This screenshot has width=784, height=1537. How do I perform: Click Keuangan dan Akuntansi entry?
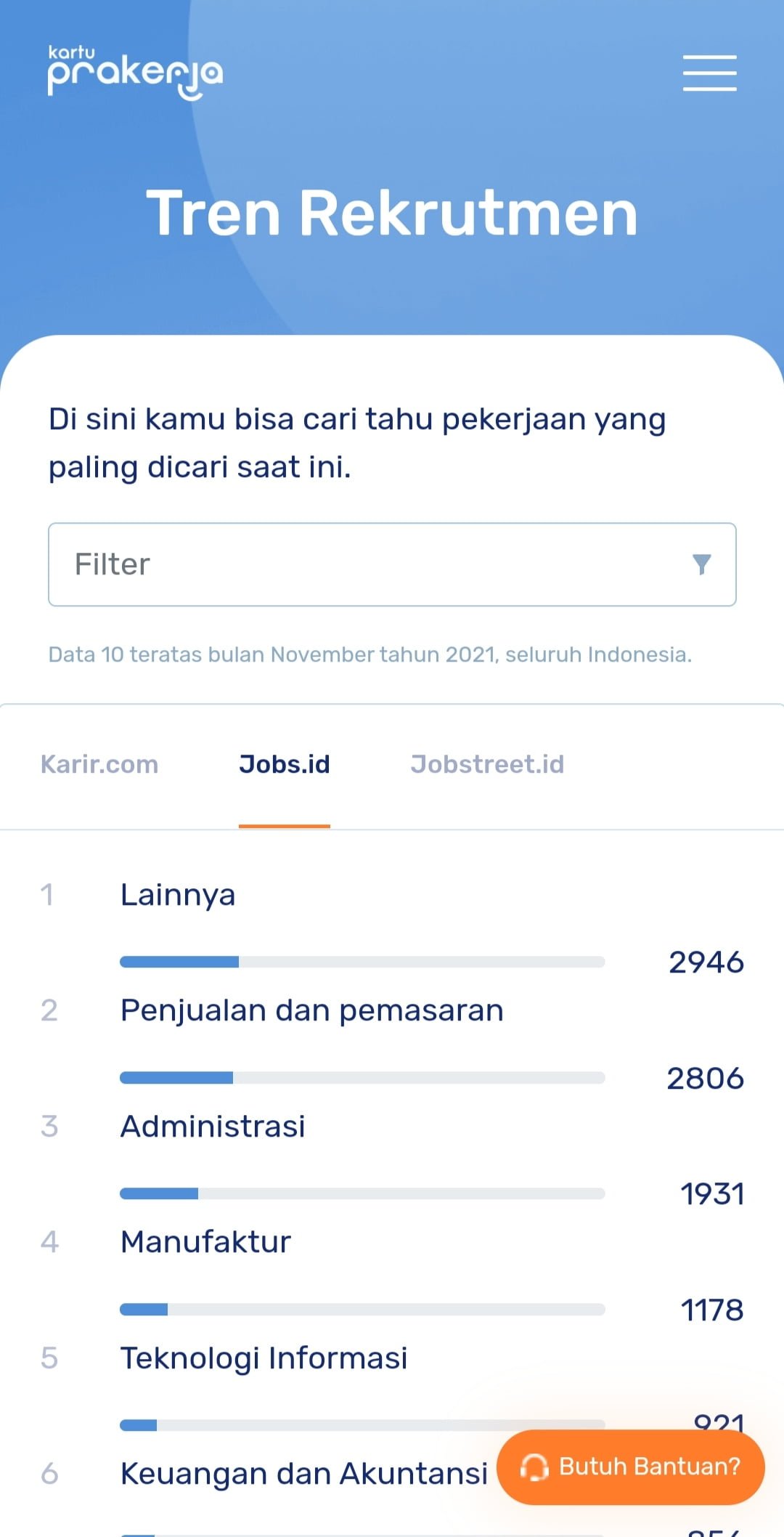click(304, 1474)
